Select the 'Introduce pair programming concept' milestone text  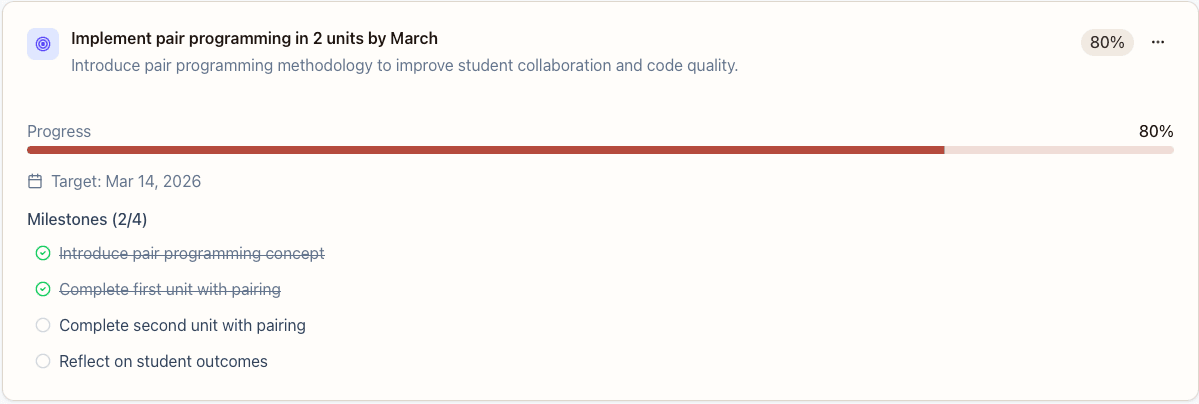pyautogui.click(x=192, y=254)
